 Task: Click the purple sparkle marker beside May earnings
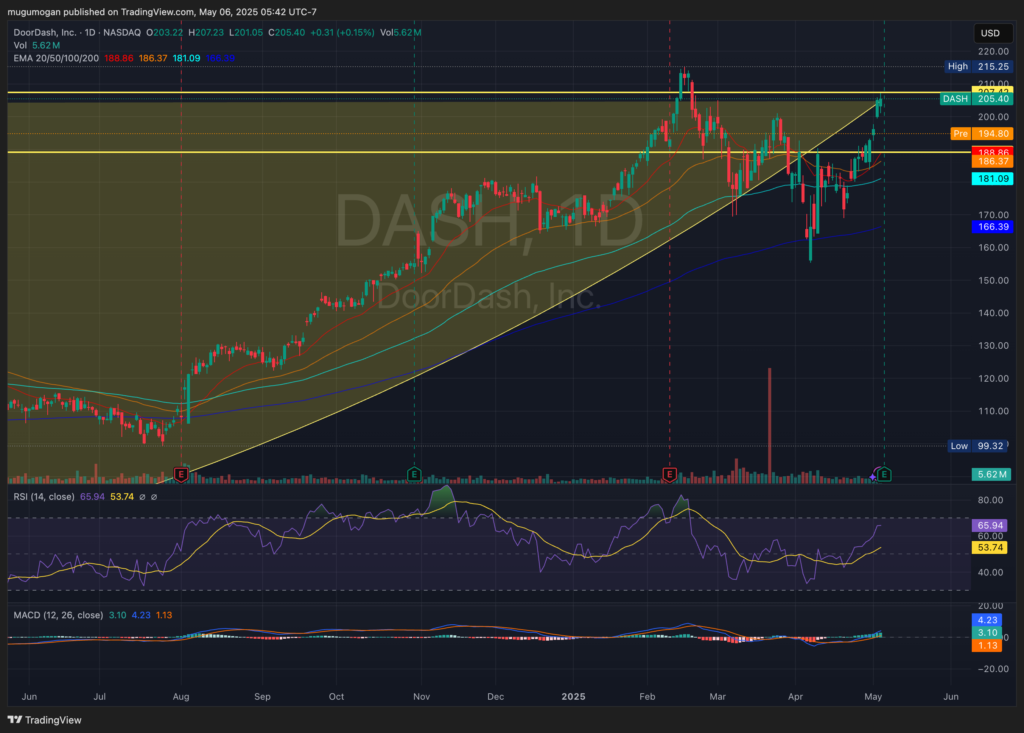(872, 478)
